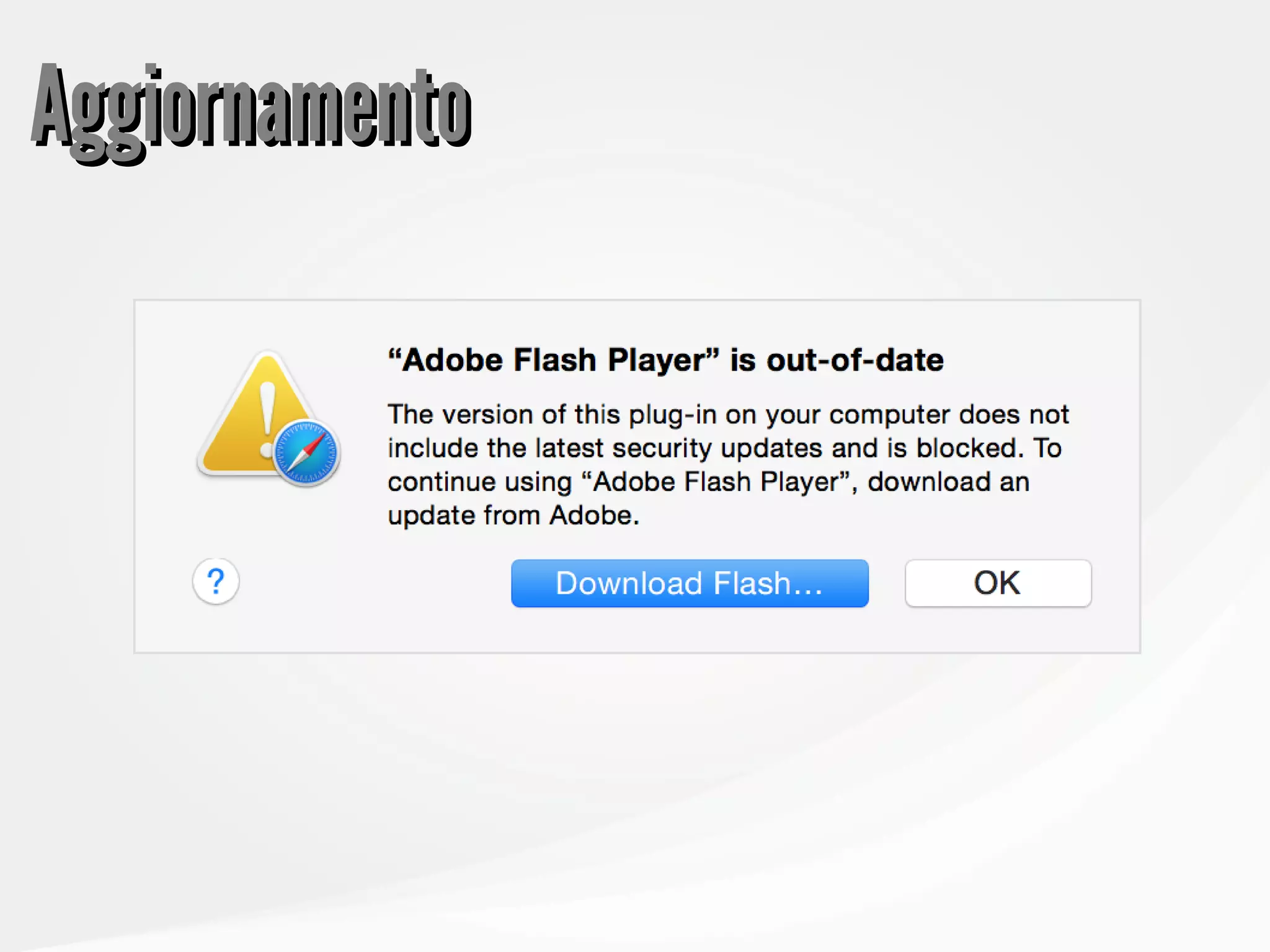The width and height of the screenshot is (1270, 952).
Task: Dismiss the dialog with the OK button
Action: pyautogui.click(x=997, y=583)
